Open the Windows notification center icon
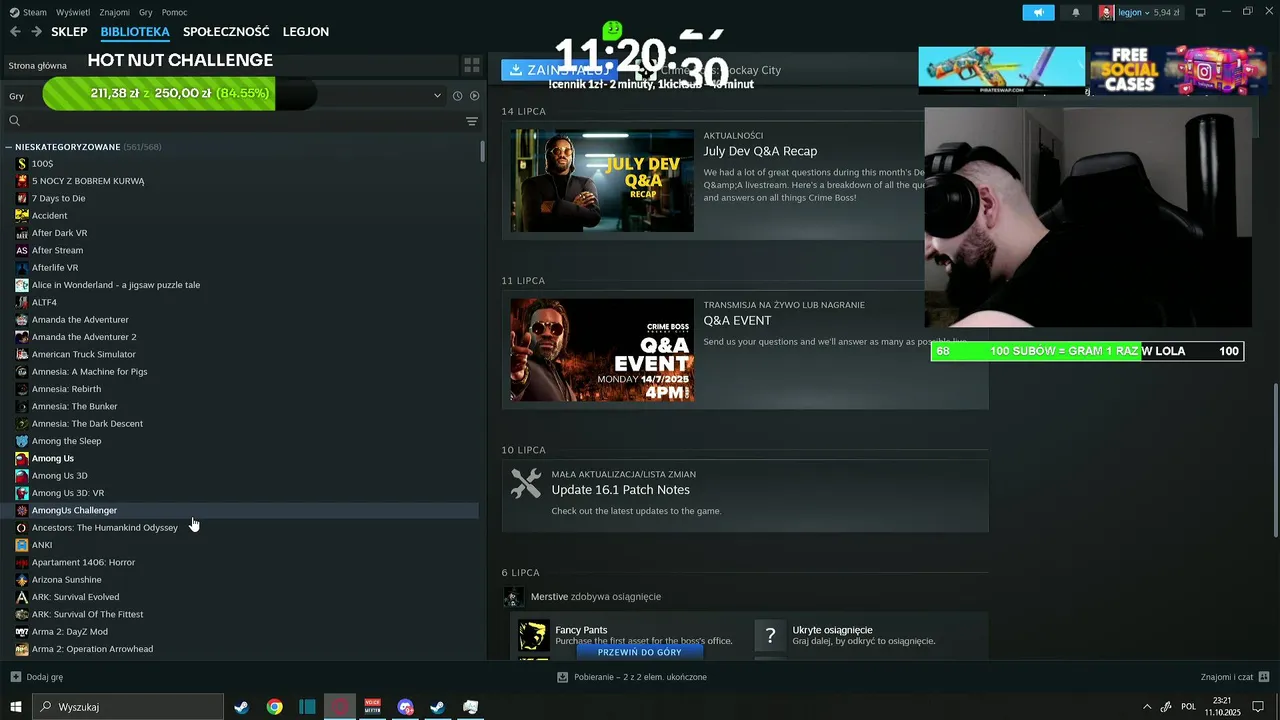The height and width of the screenshot is (720, 1280). pos(1258,707)
